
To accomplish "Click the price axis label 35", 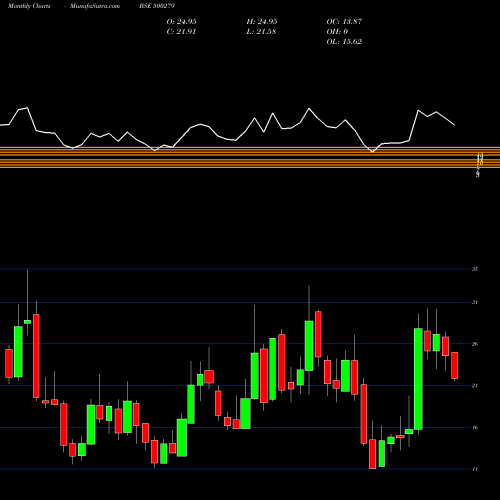I will [475, 269].
